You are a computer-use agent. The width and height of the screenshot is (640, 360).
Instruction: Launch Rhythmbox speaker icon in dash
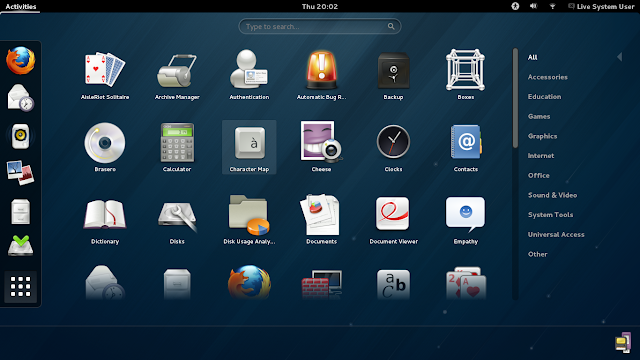click(x=20, y=136)
